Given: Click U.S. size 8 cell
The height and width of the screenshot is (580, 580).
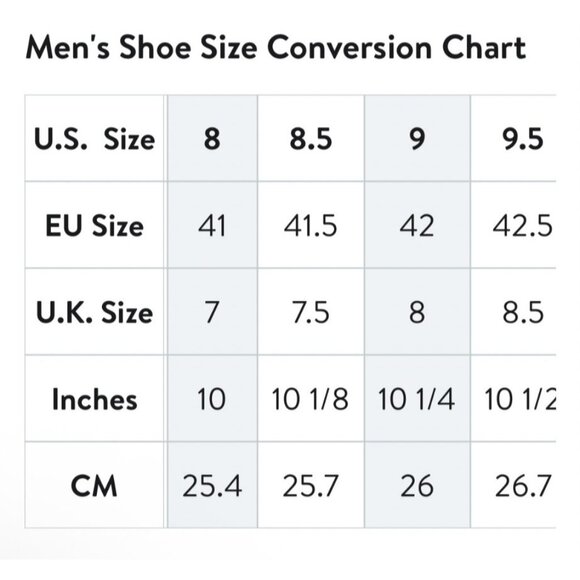Looking at the screenshot, I should [212, 138].
